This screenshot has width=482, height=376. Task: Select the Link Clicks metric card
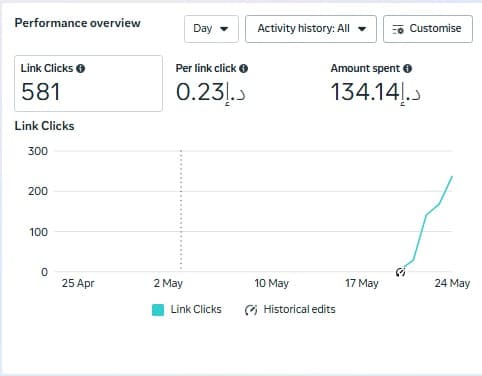[x=88, y=83]
